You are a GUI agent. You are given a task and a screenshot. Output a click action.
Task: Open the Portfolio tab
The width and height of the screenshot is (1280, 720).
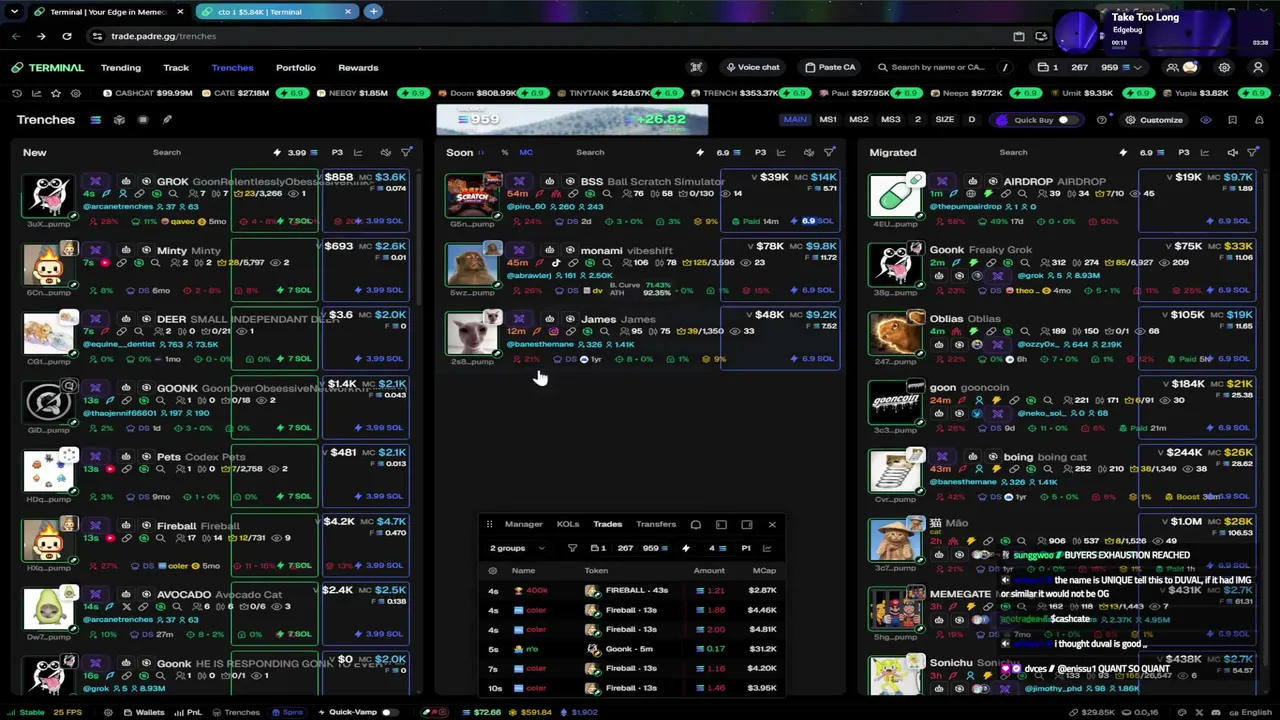point(296,67)
